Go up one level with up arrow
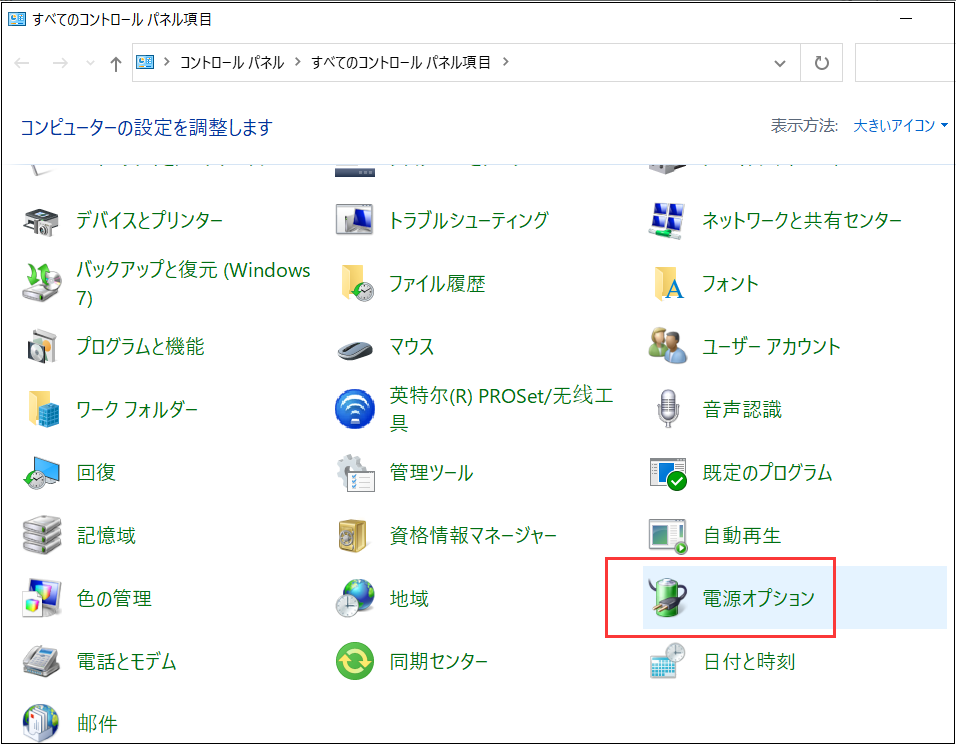 click(x=115, y=63)
